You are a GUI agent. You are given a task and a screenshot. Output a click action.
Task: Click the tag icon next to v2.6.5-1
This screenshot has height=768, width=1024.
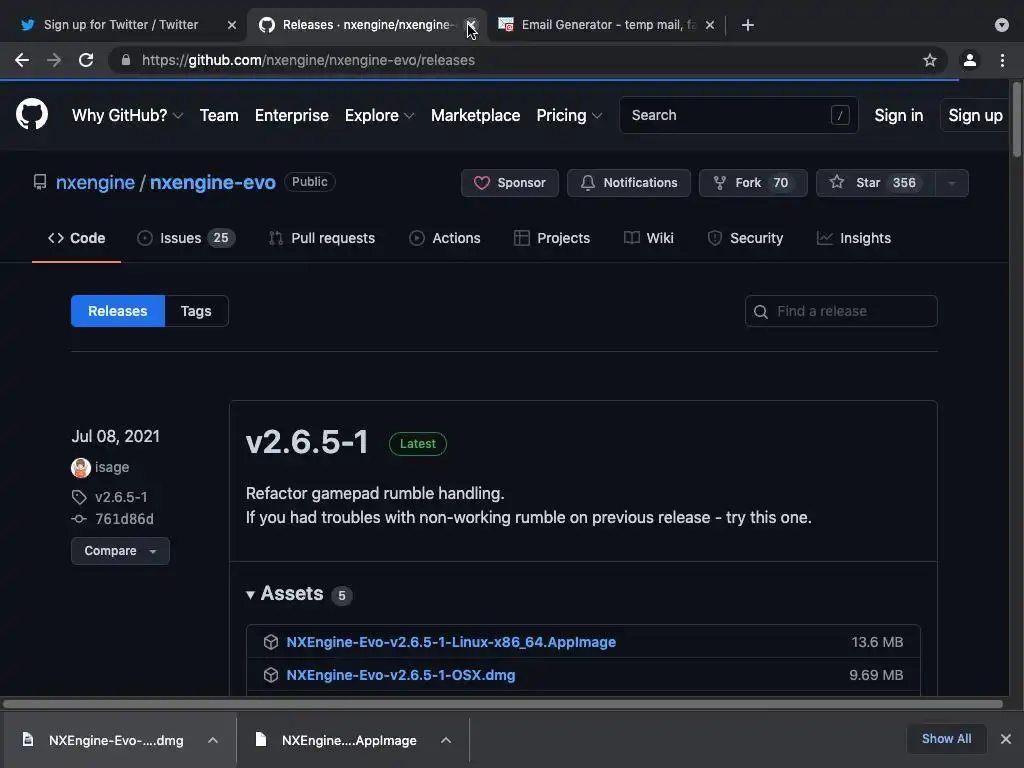pos(79,497)
